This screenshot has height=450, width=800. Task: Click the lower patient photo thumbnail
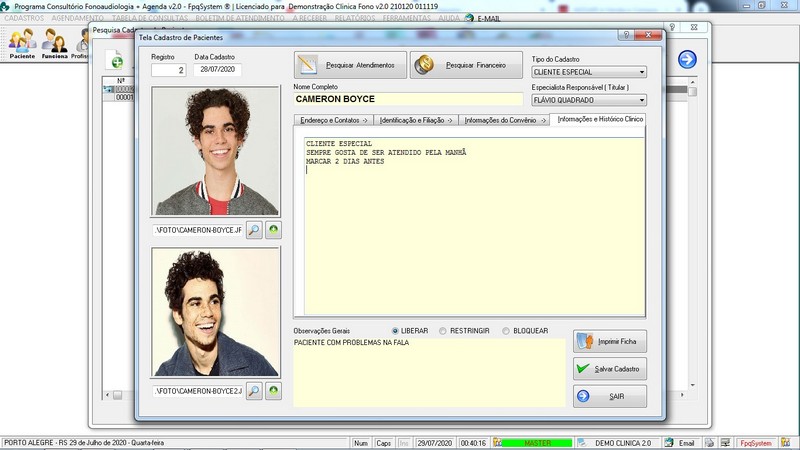point(215,312)
